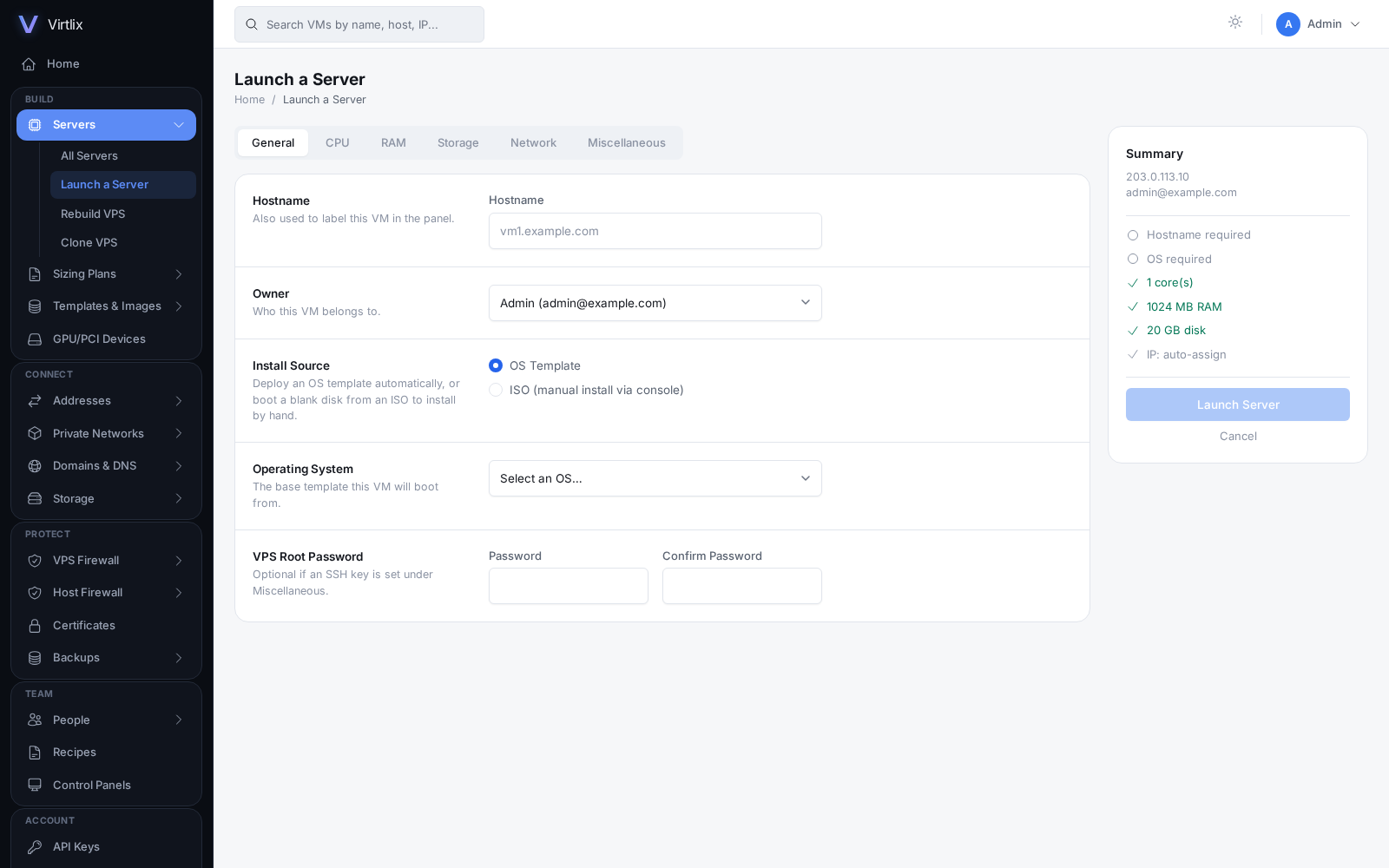Click the Servers chip icon
Viewport: 1389px width, 868px height.
[x=35, y=125]
